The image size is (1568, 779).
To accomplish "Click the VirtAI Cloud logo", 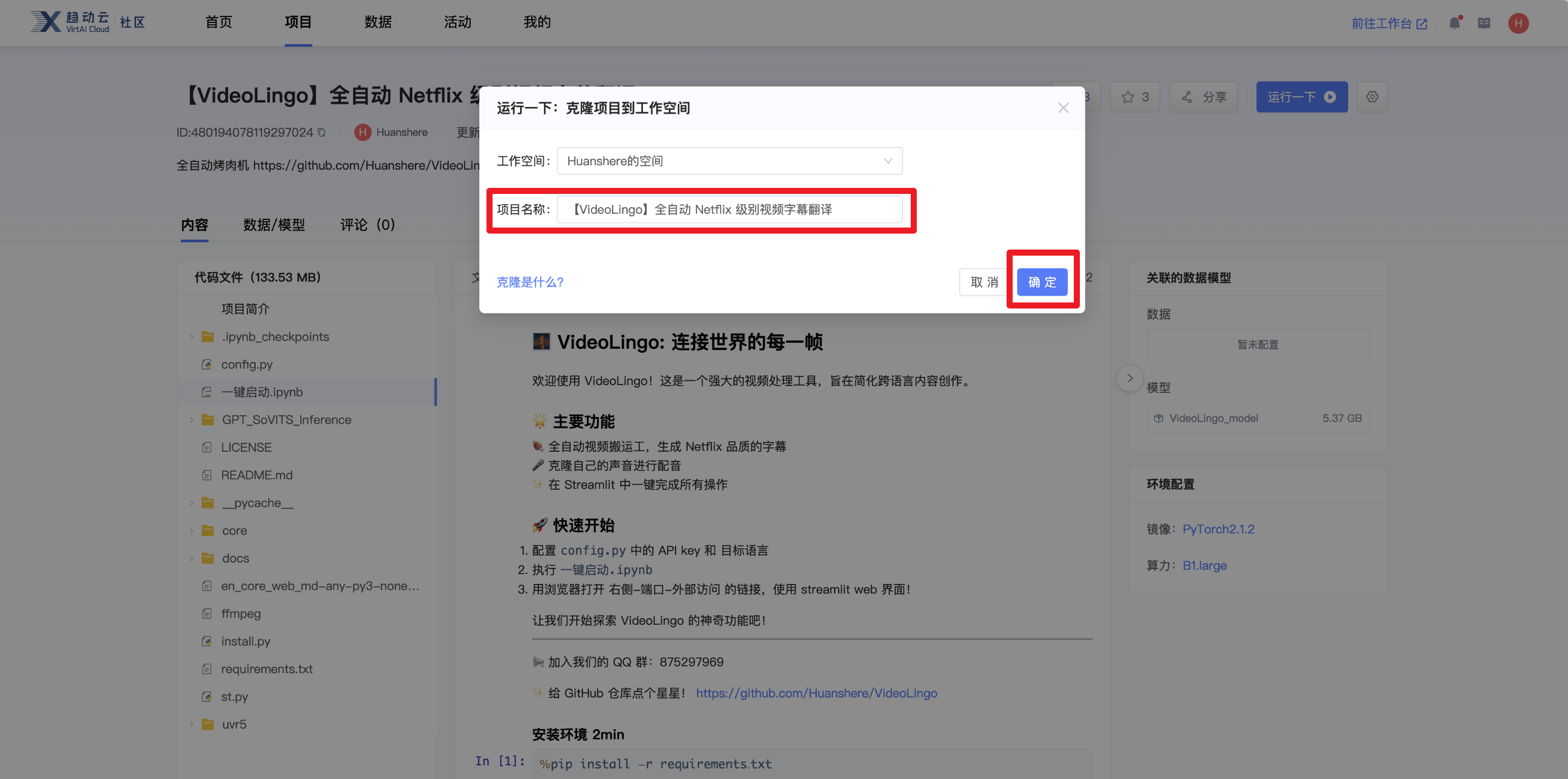I will pos(69,22).
